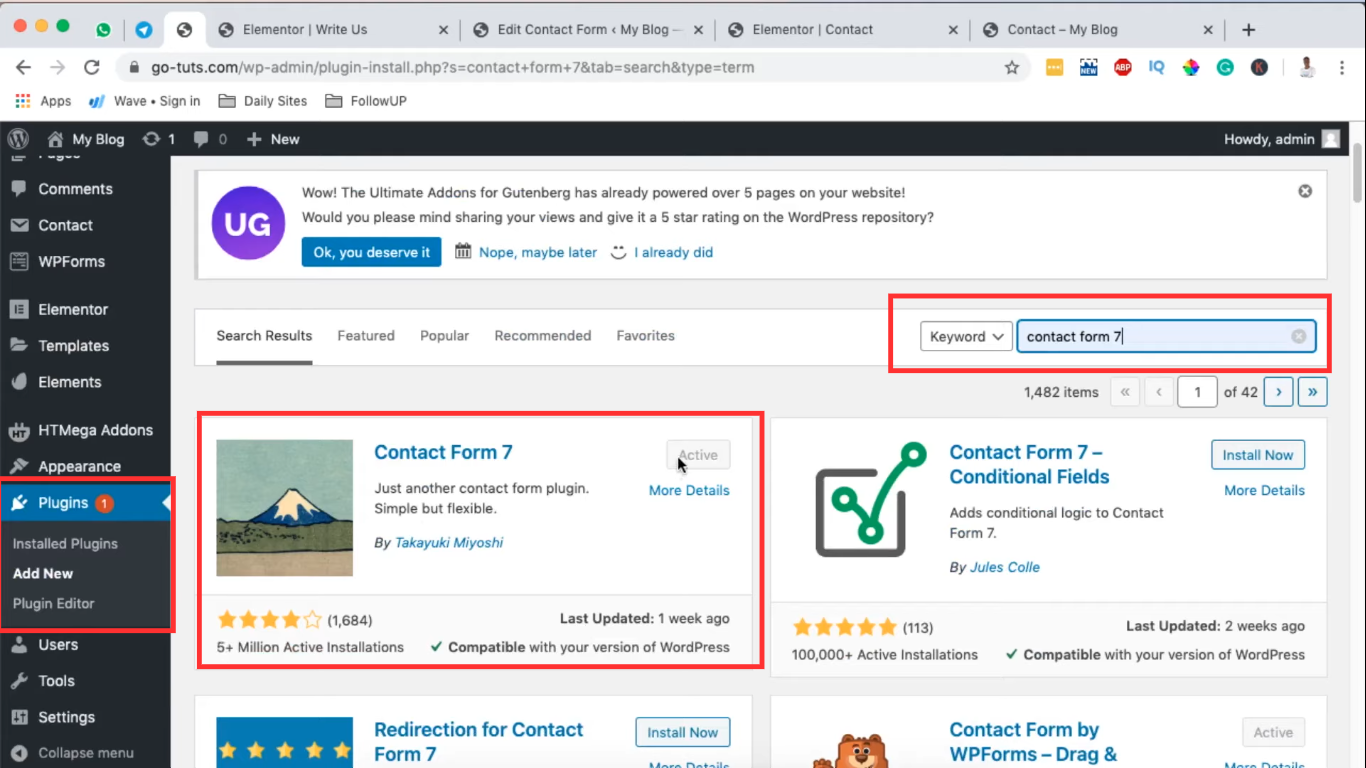This screenshot has height=768, width=1366.
Task: View More Details for Contact Form 7
Action: [x=689, y=490]
